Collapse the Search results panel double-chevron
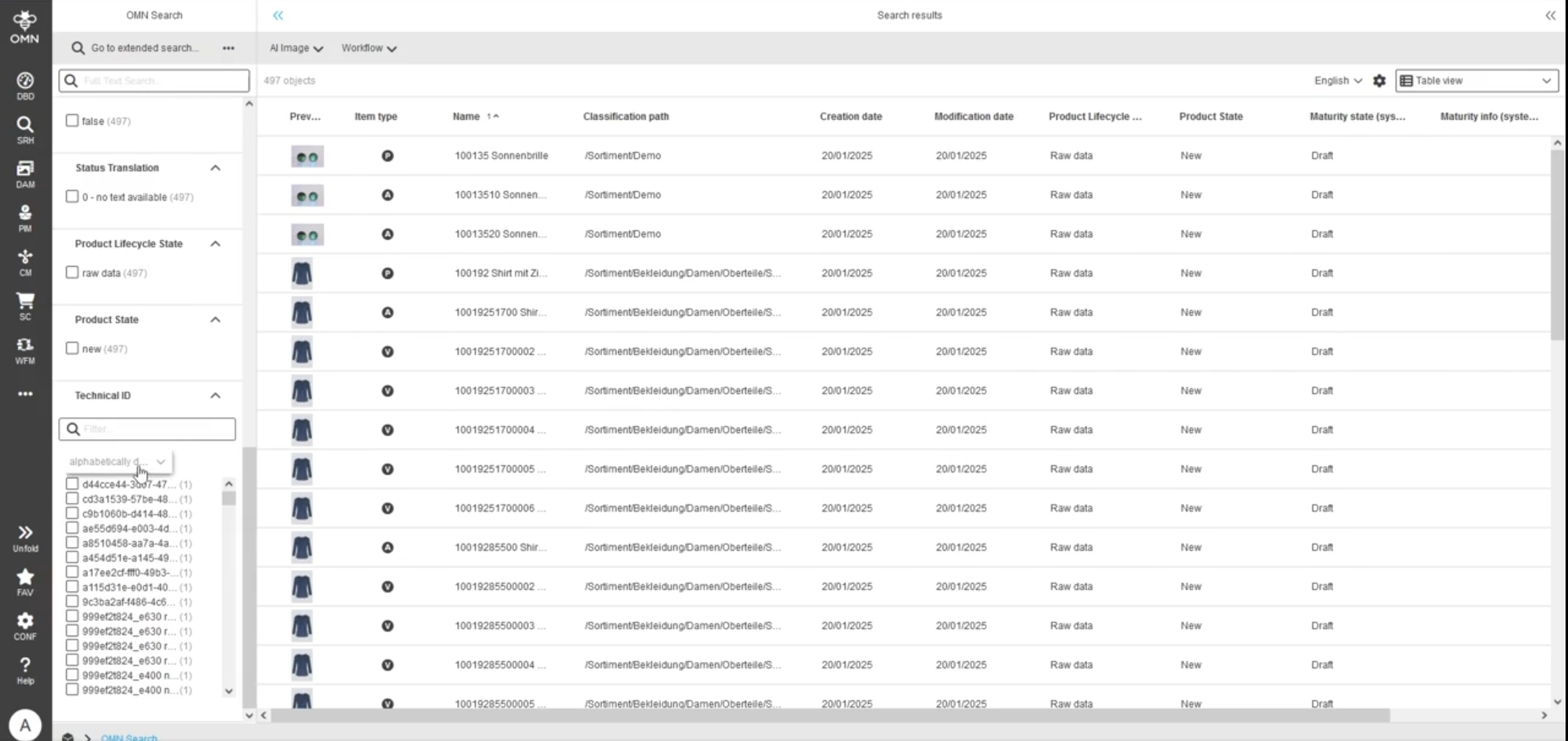The width and height of the screenshot is (1568, 741). [x=1550, y=16]
